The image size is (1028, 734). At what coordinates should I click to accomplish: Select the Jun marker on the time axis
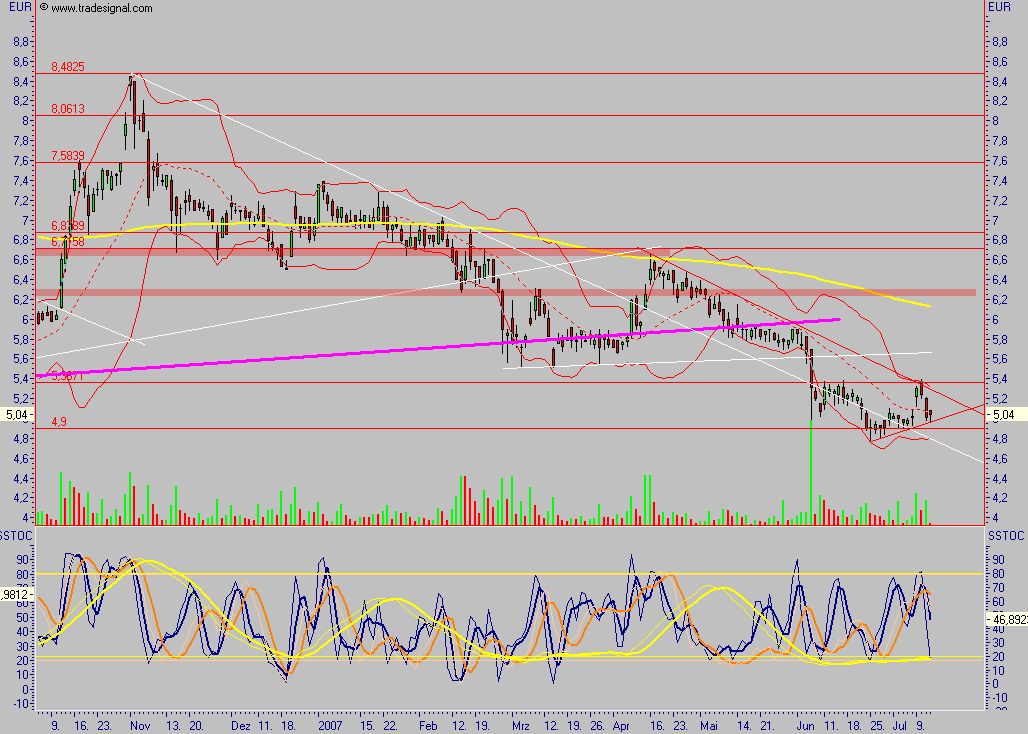pos(806,720)
